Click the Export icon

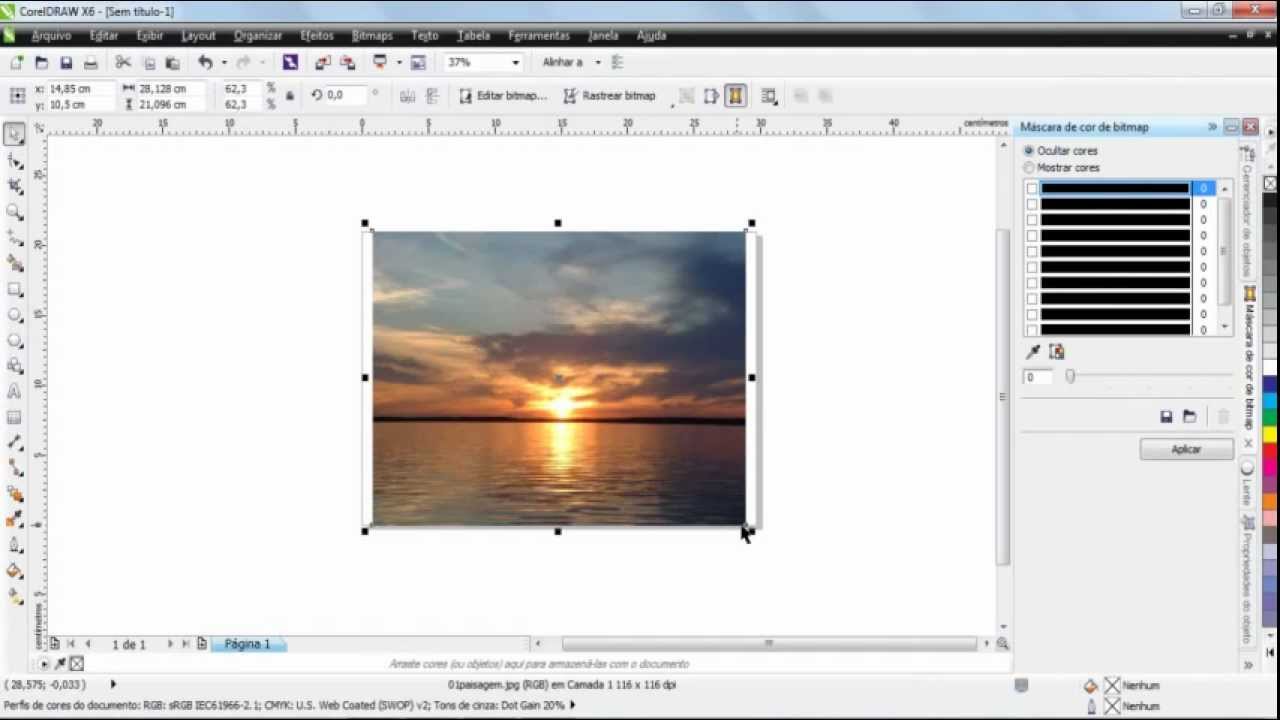(x=347, y=62)
